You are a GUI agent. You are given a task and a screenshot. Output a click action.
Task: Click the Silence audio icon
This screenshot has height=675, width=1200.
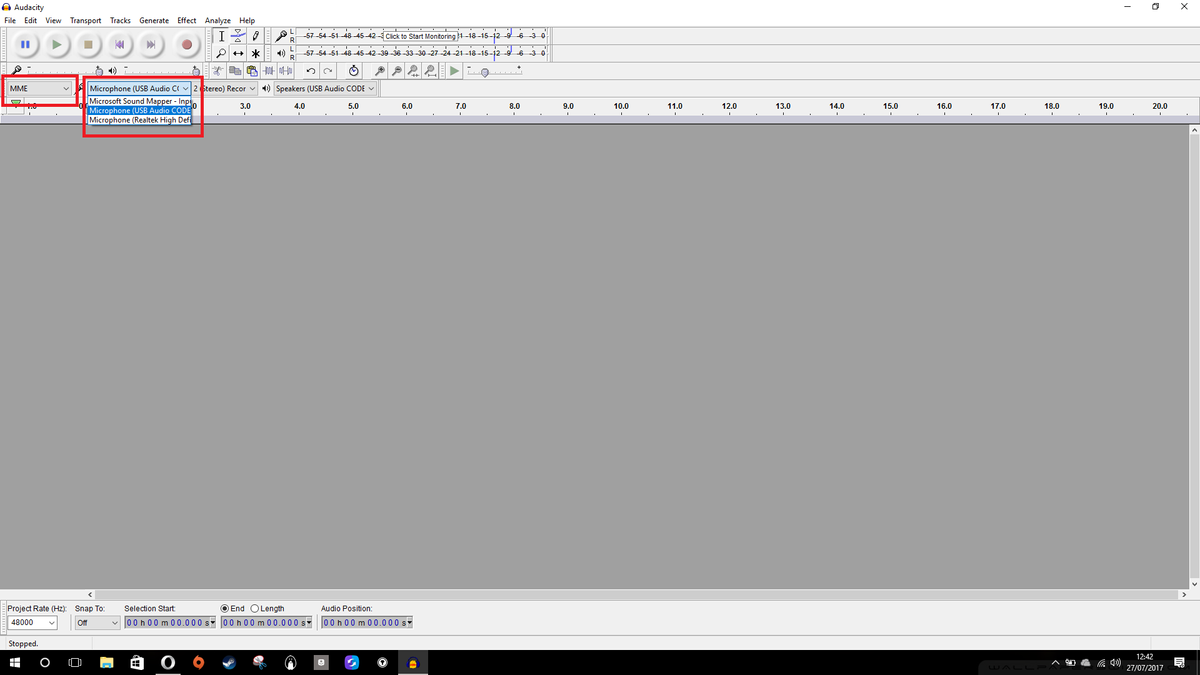click(286, 71)
